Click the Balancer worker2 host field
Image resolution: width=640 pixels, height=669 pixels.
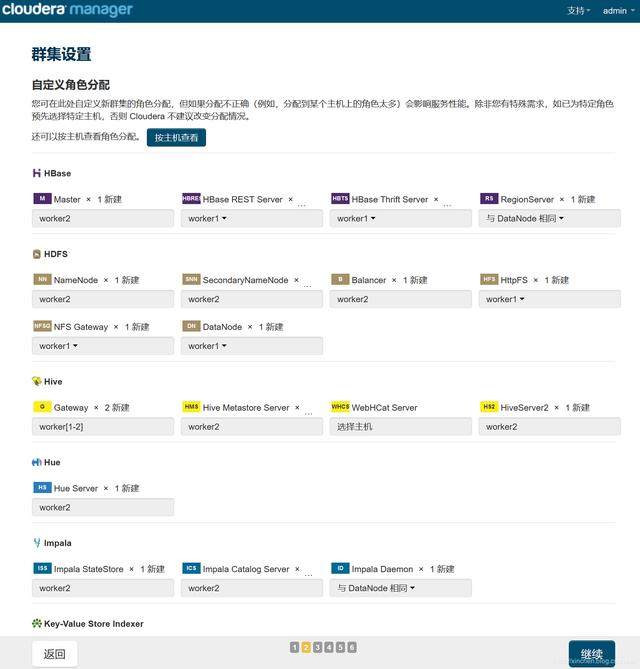401,299
